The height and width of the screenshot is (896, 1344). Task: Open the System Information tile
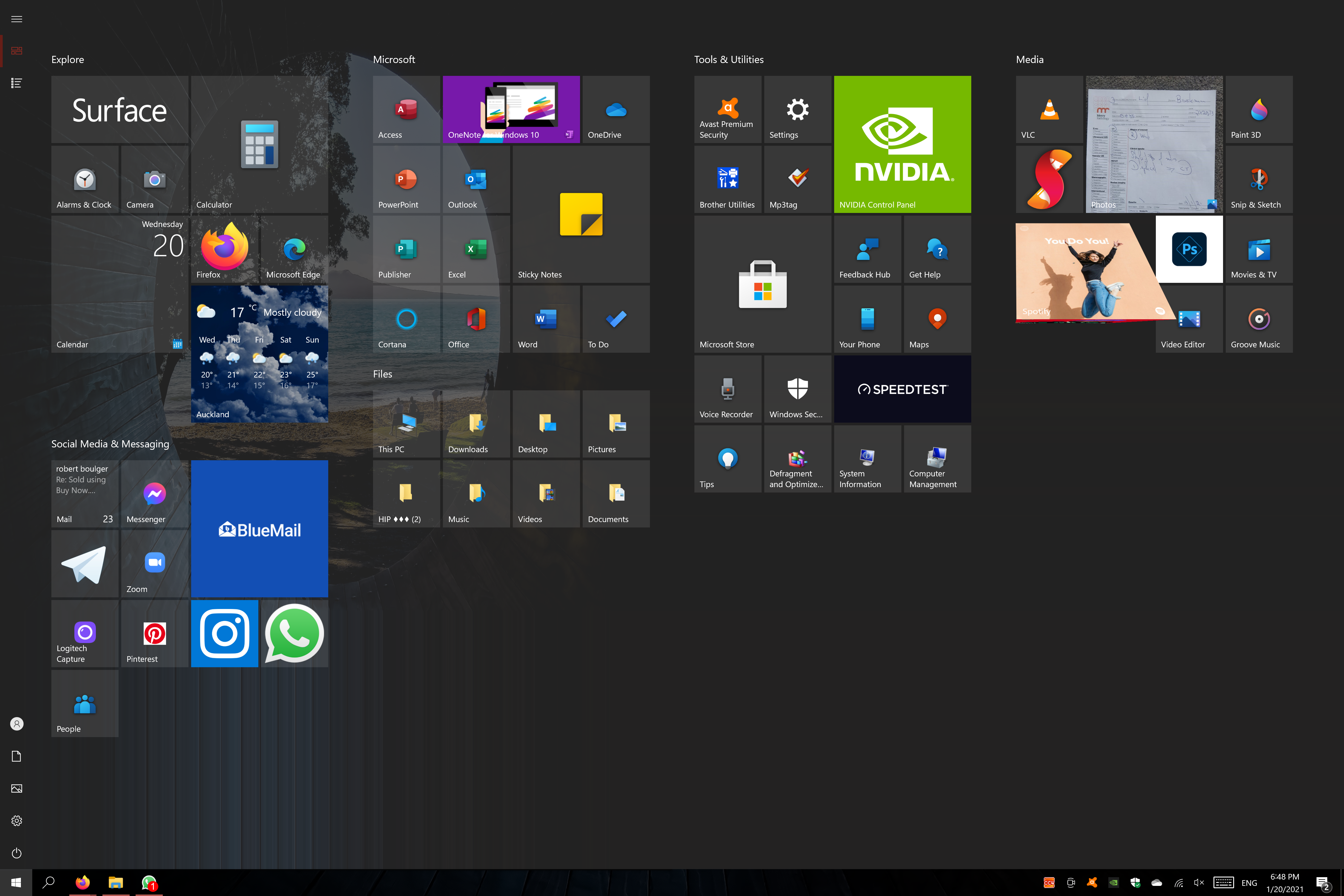tap(867, 458)
